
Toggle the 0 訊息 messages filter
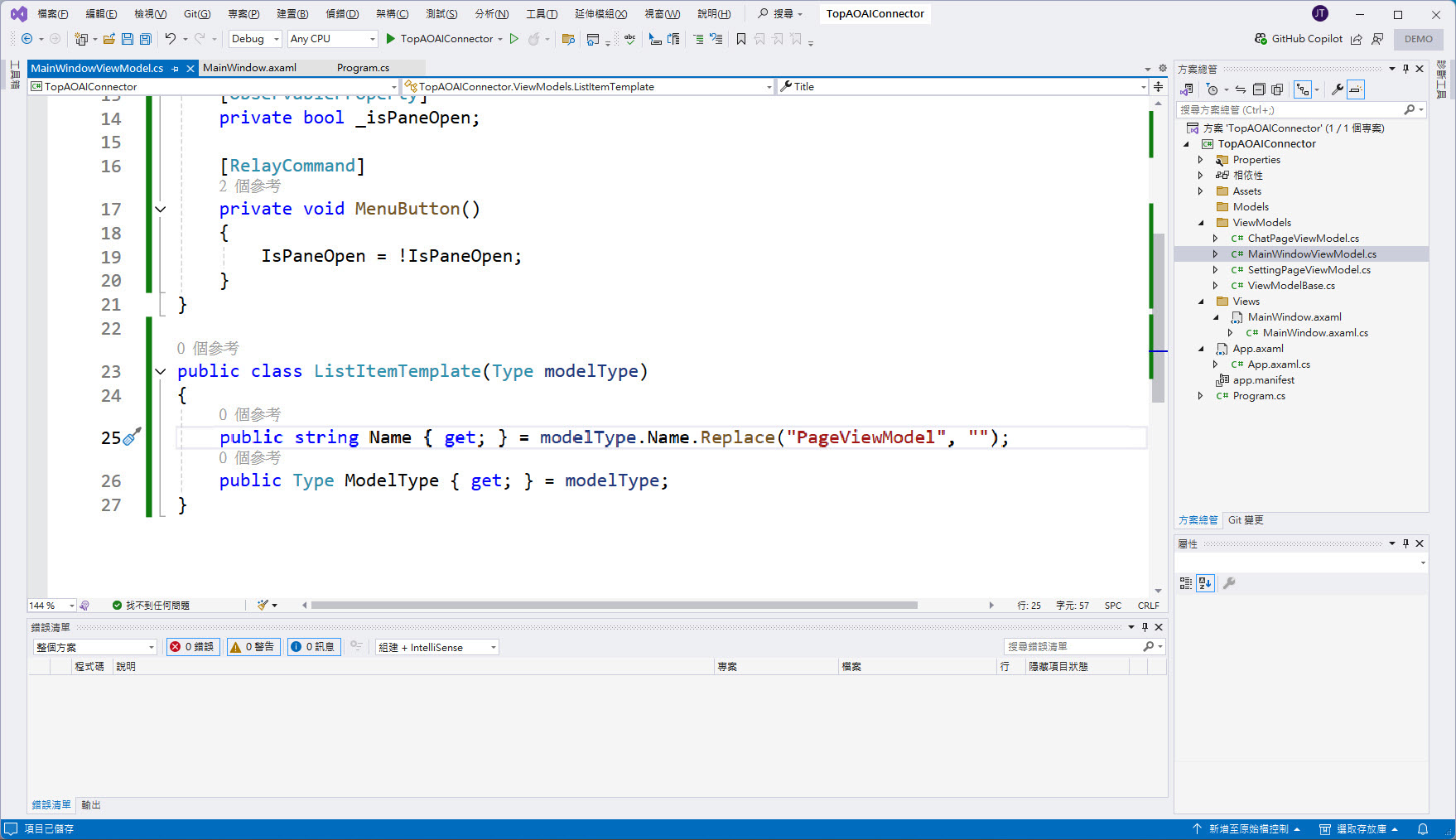[313, 647]
